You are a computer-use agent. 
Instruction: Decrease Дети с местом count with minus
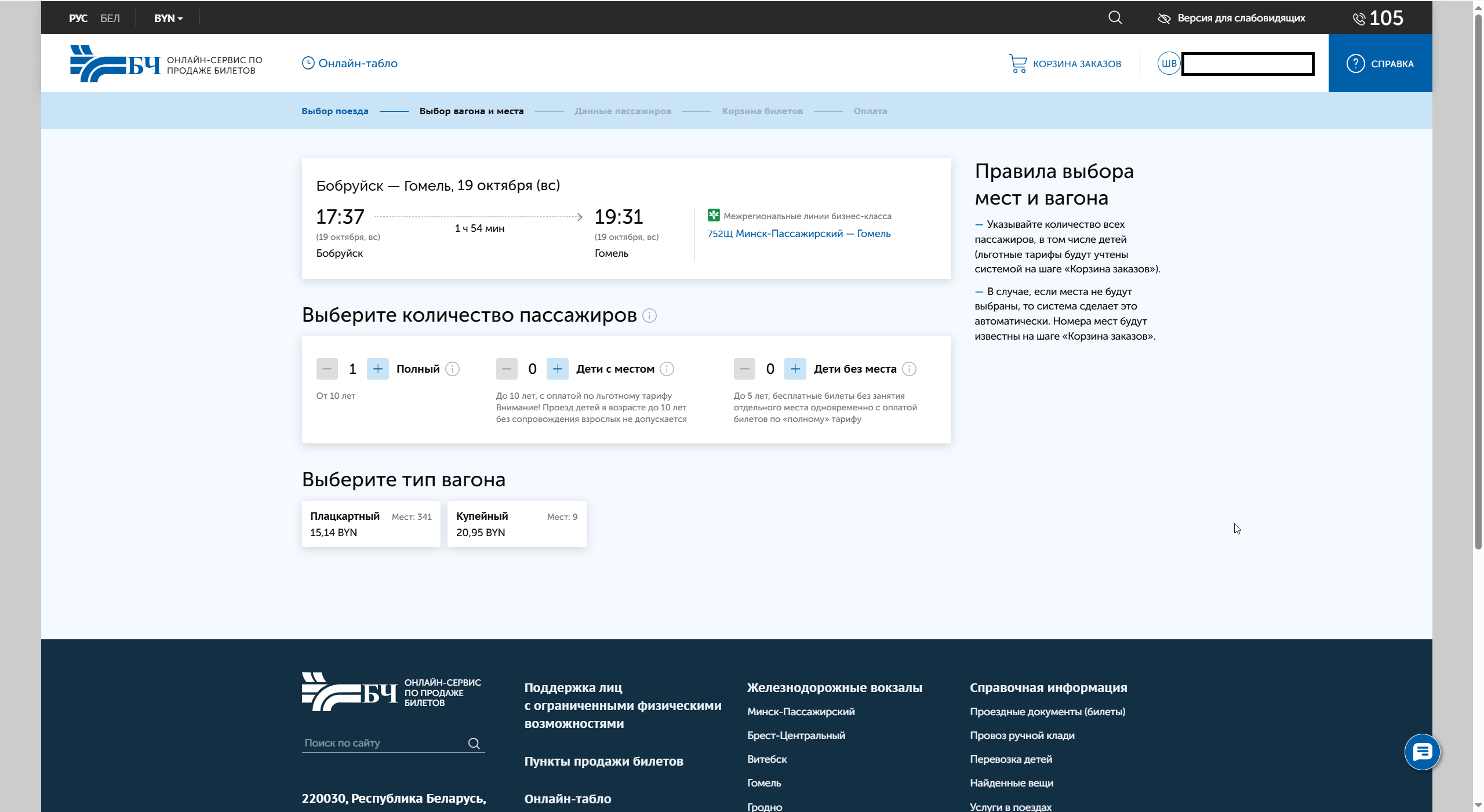[x=507, y=369]
